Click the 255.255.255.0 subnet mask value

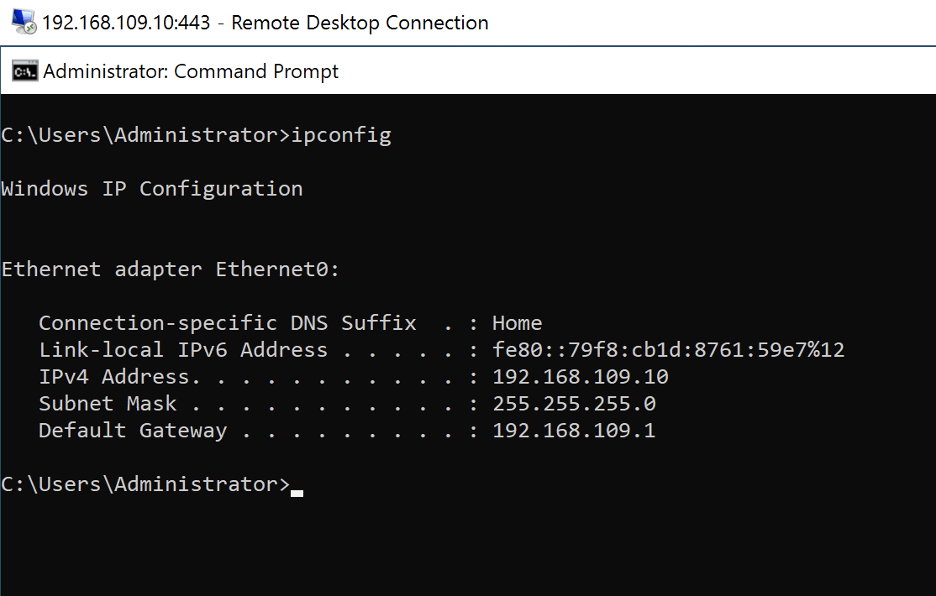[x=574, y=404]
